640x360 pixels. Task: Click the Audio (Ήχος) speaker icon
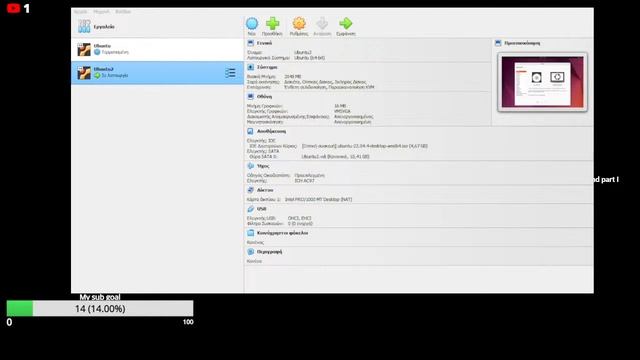(x=251, y=166)
